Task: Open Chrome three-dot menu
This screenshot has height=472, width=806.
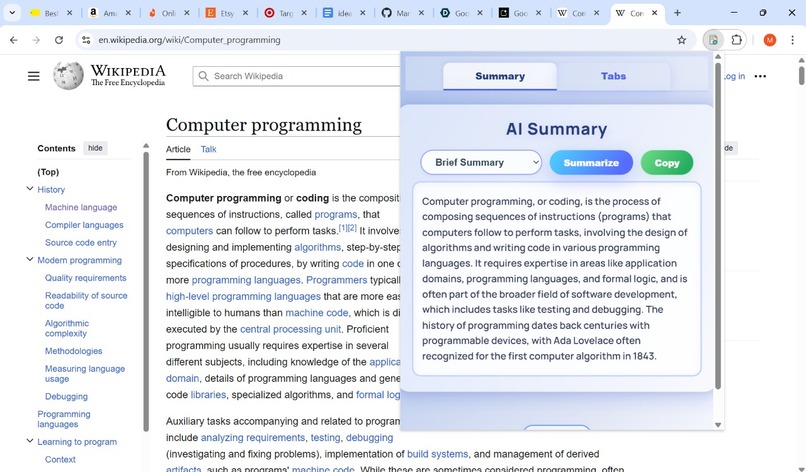Action: pos(792,40)
